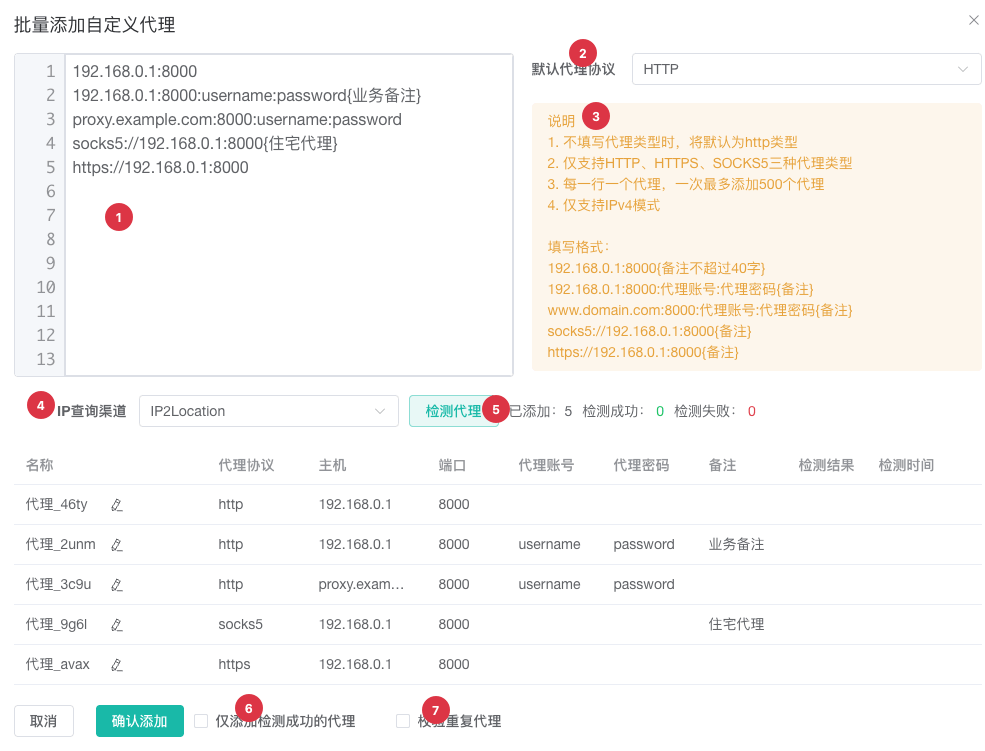Click the 代理协议 column header

click(246, 465)
